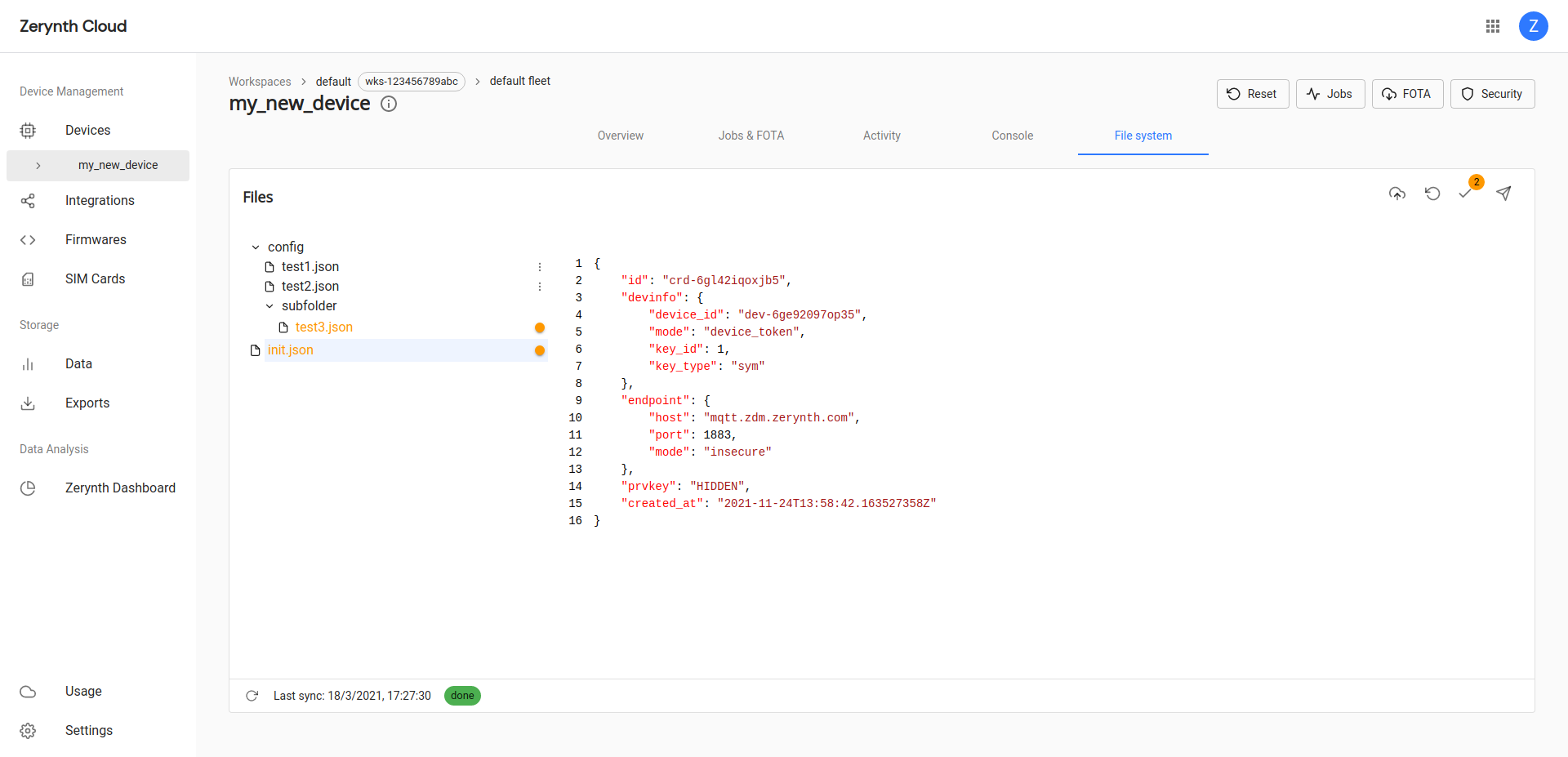Open the default fleet breadcrumb link

click(520, 81)
